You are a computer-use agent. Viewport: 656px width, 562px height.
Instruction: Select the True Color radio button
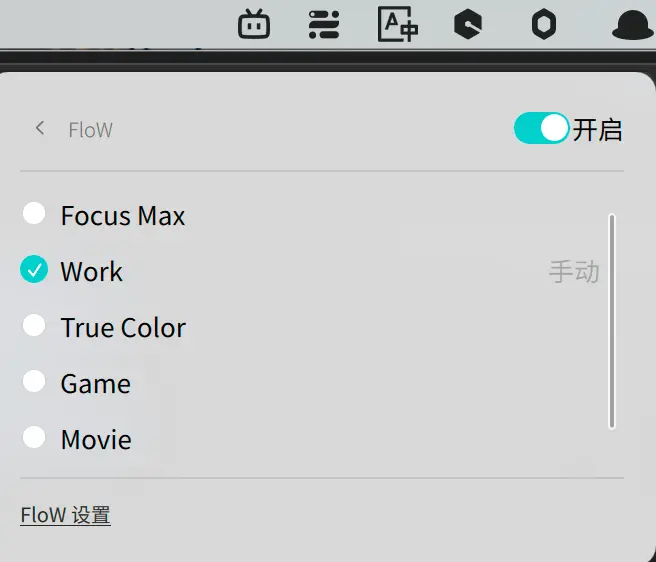34,325
